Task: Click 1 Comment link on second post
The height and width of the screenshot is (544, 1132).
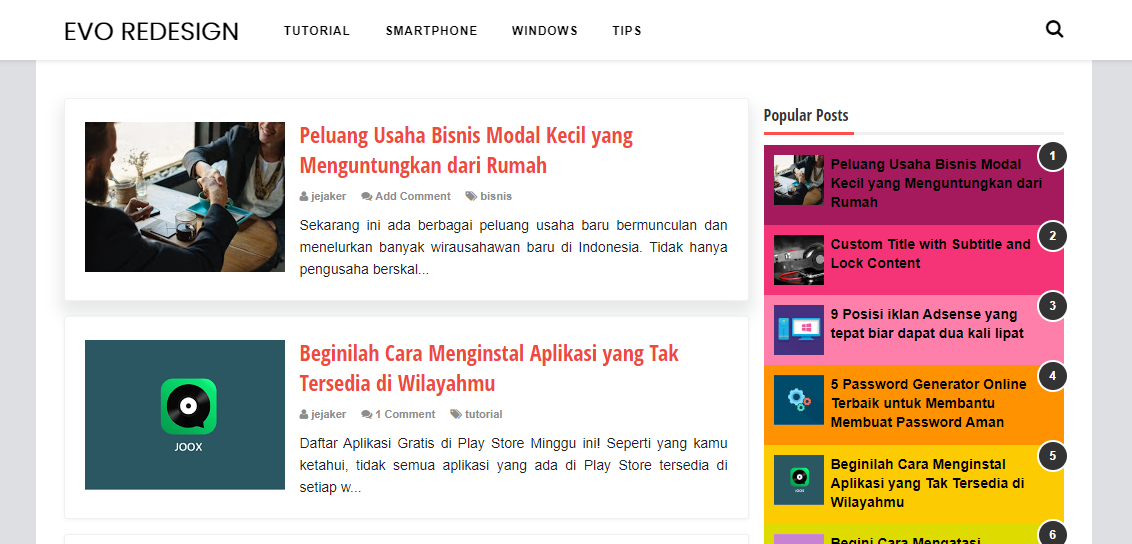Action: point(405,414)
